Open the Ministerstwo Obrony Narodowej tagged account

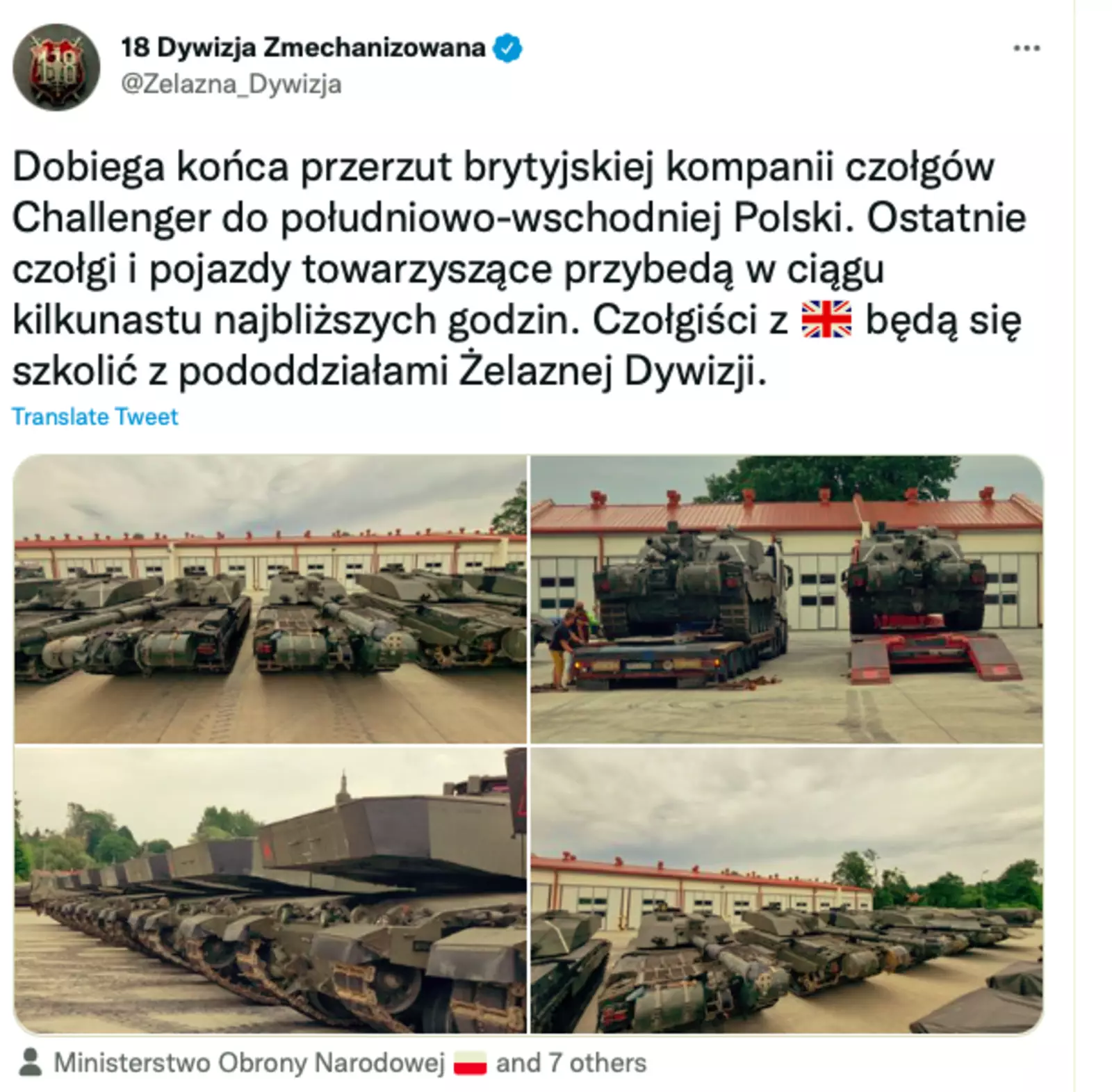tap(250, 1063)
